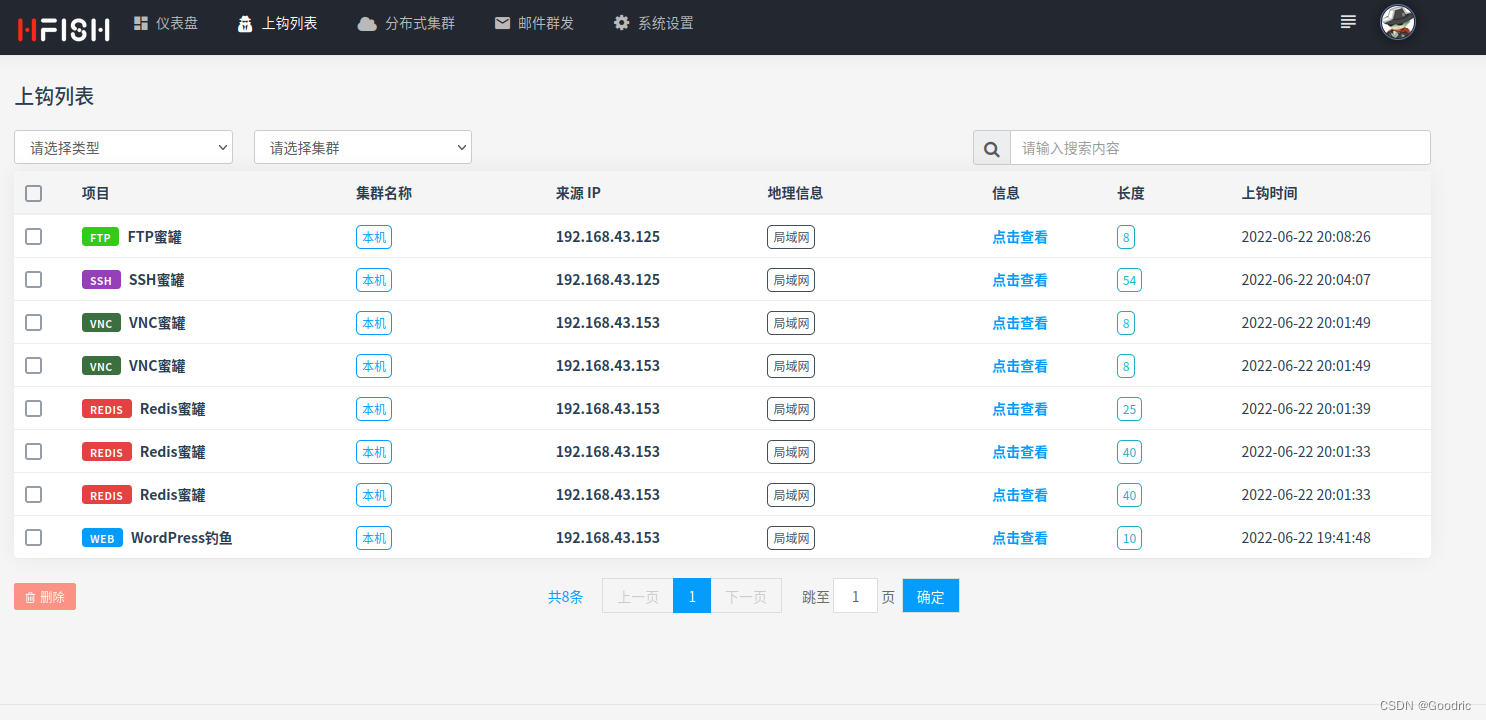The width and height of the screenshot is (1486, 720).
Task: Click the page jump number input
Action: point(855,596)
